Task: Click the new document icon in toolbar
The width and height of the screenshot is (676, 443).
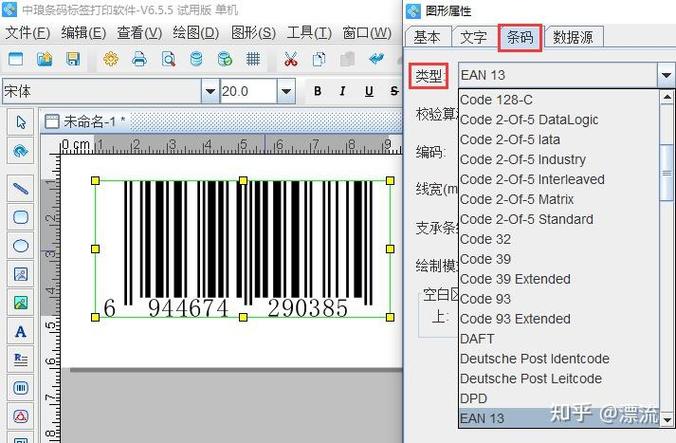Action: pos(16,59)
